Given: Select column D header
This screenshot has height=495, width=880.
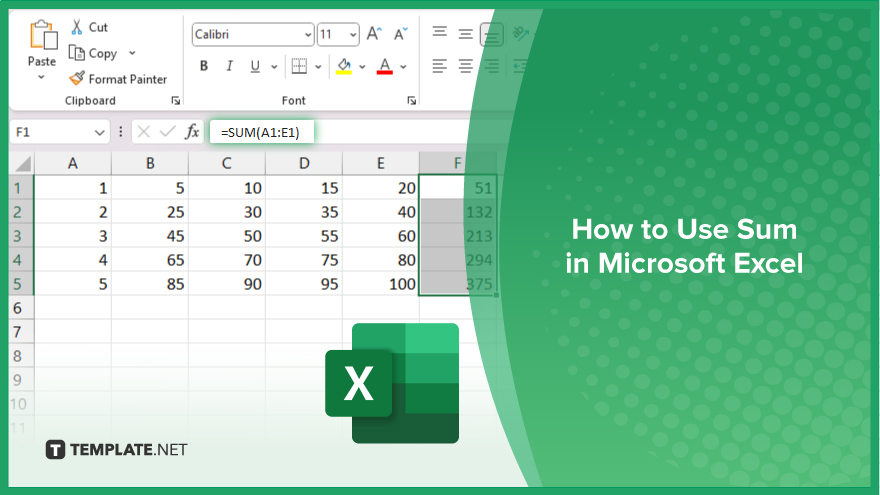Looking at the screenshot, I should (304, 164).
